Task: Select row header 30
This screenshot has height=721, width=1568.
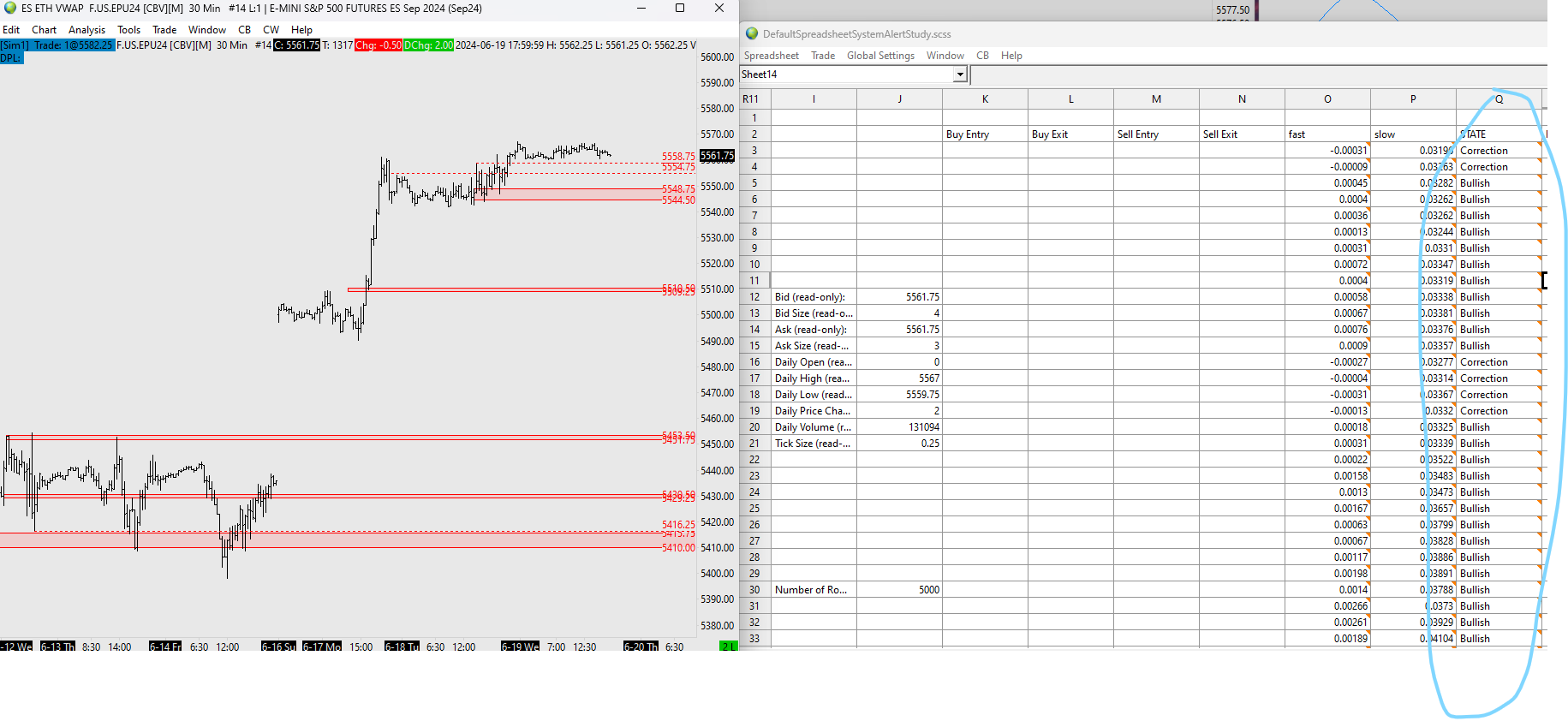Action: pos(754,590)
